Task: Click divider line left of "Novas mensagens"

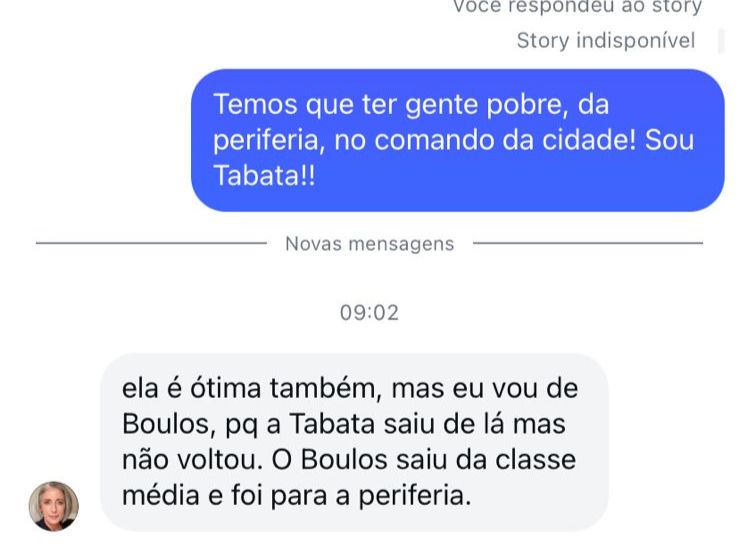Action: 151,243
